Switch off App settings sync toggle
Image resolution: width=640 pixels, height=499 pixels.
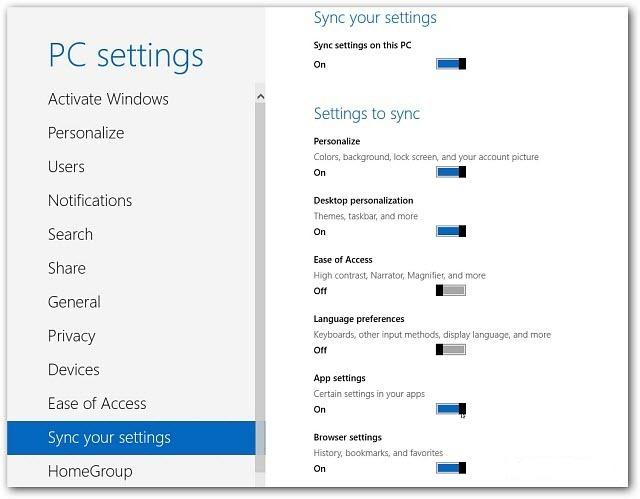[x=451, y=408]
